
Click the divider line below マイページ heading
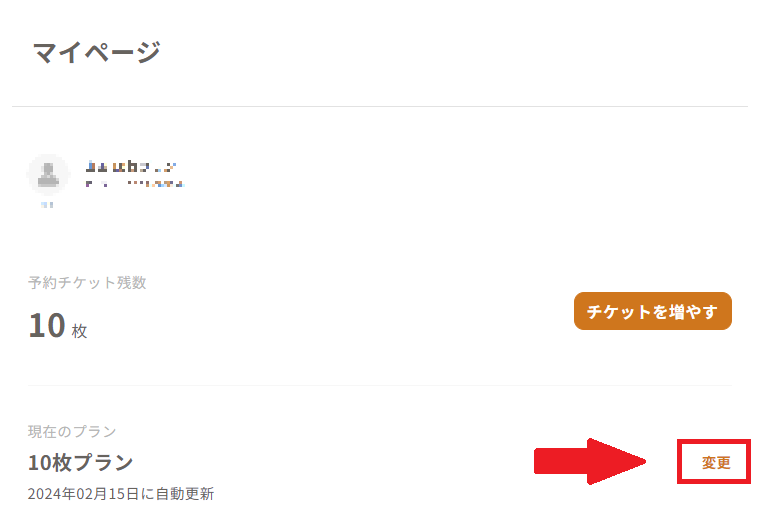click(380, 106)
